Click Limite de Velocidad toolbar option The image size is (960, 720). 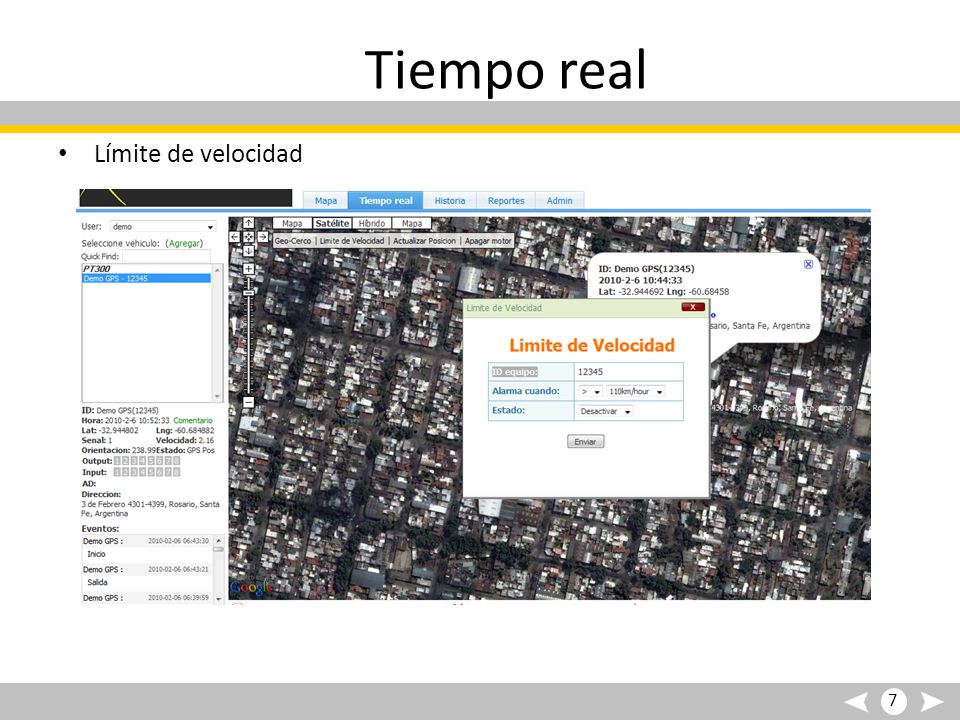tap(352, 241)
